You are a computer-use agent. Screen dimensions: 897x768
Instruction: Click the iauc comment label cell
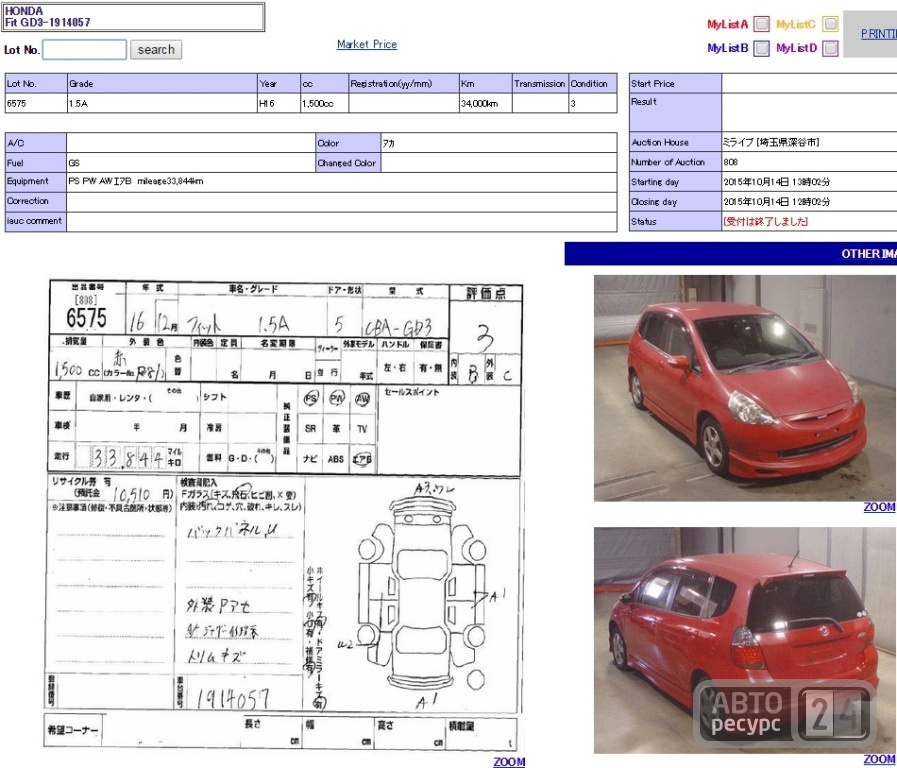(x=35, y=221)
